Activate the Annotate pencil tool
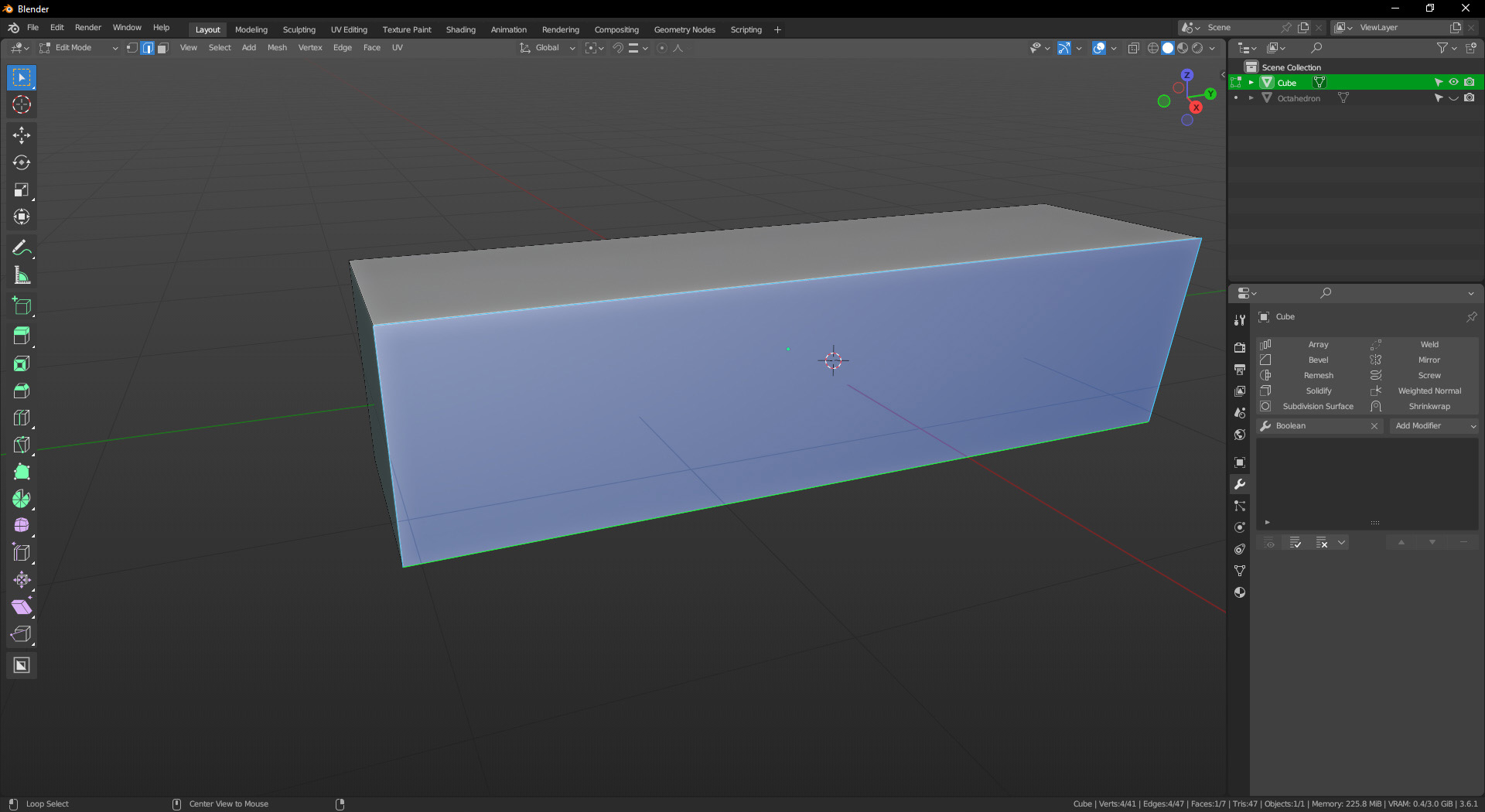Image resolution: width=1485 pixels, height=812 pixels. click(x=22, y=248)
